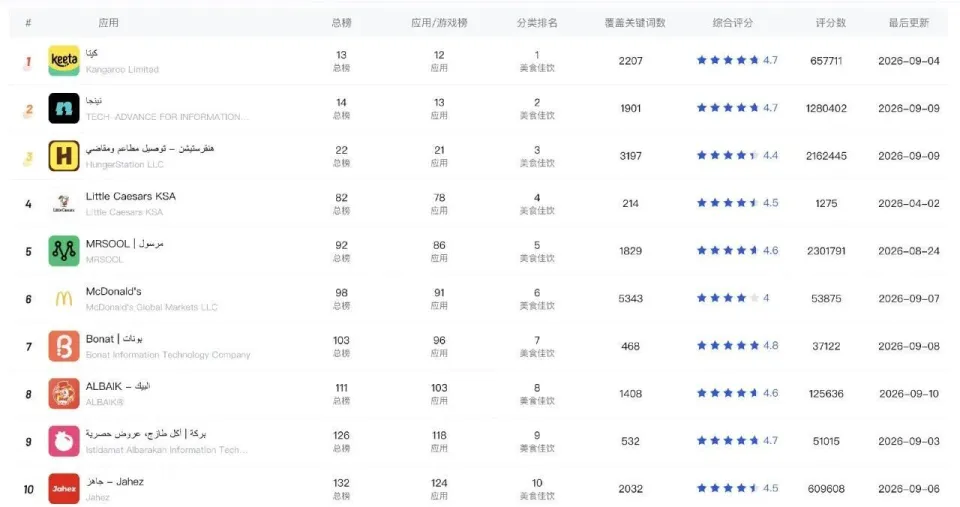Click the 应用 column header
Screen dimensions: 960x507
point(108,23)
